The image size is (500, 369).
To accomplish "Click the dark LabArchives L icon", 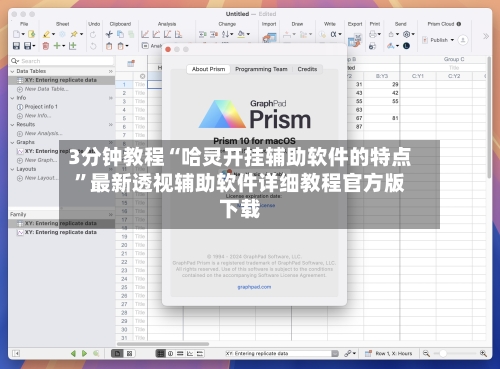I will [x=406, y=46].
